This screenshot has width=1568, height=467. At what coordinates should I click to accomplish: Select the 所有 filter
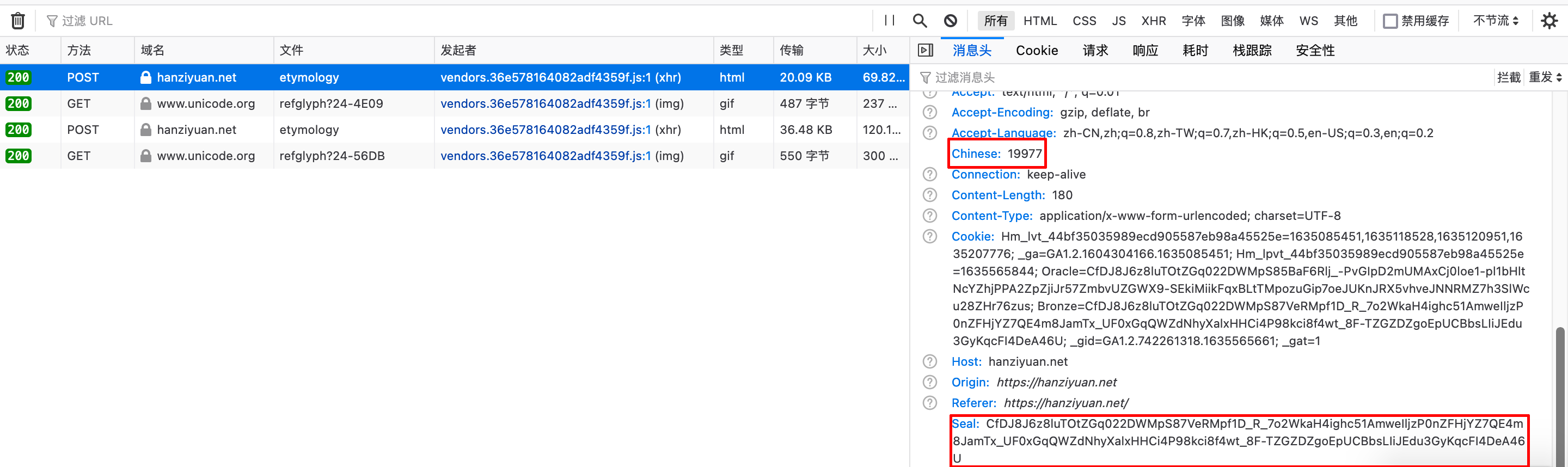pos(996,21)
